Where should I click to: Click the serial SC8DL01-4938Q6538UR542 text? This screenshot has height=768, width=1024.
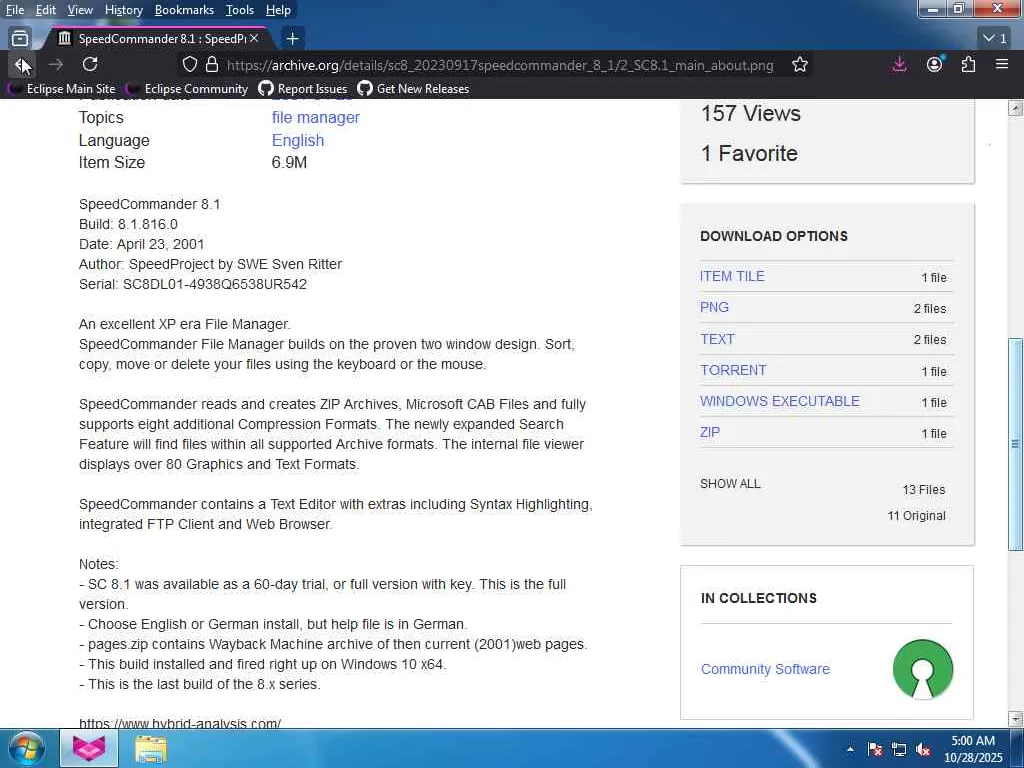pyautogui.click(x=215, y=284)
